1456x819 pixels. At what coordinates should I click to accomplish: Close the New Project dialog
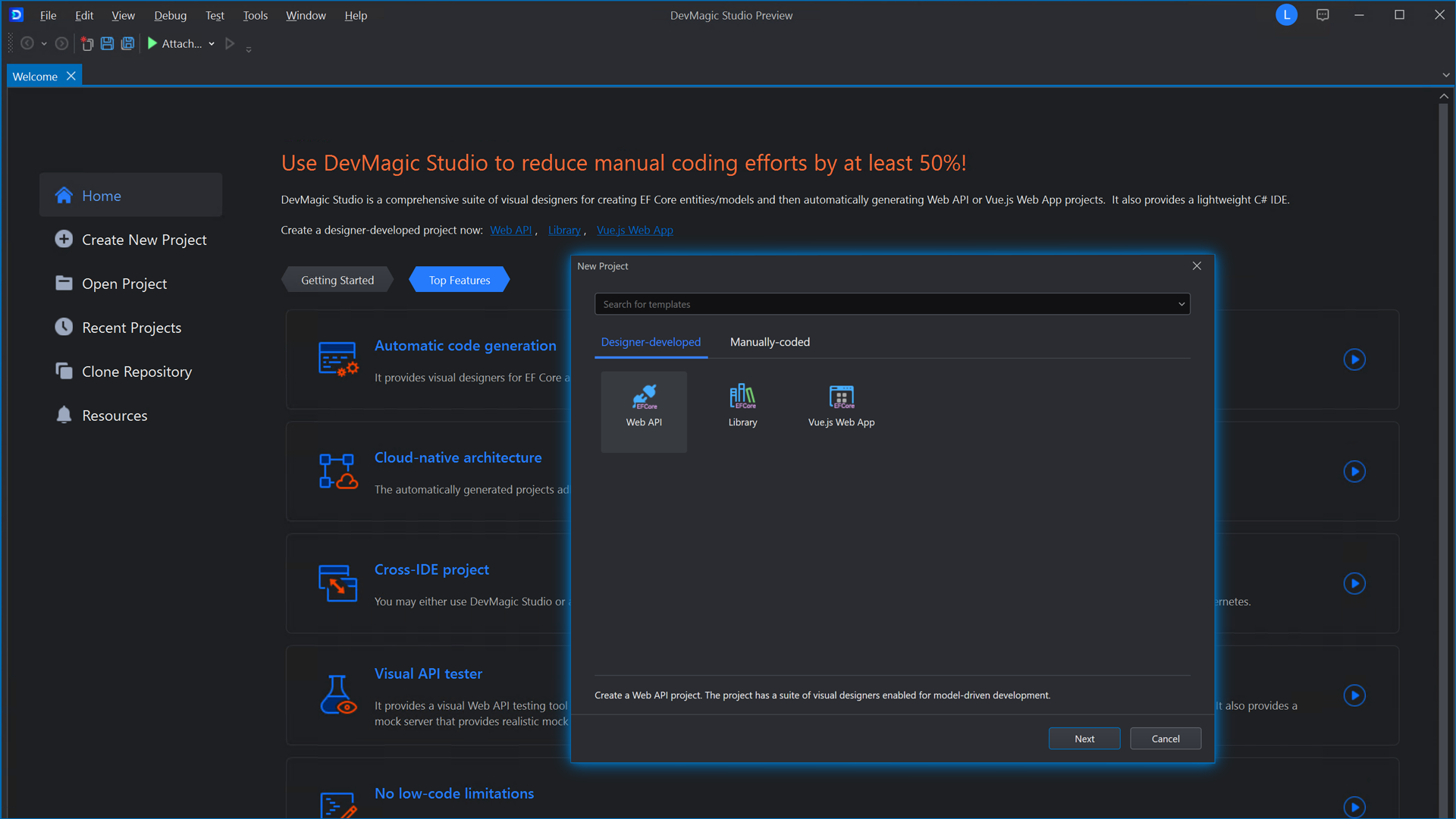tap(1197, 266)
